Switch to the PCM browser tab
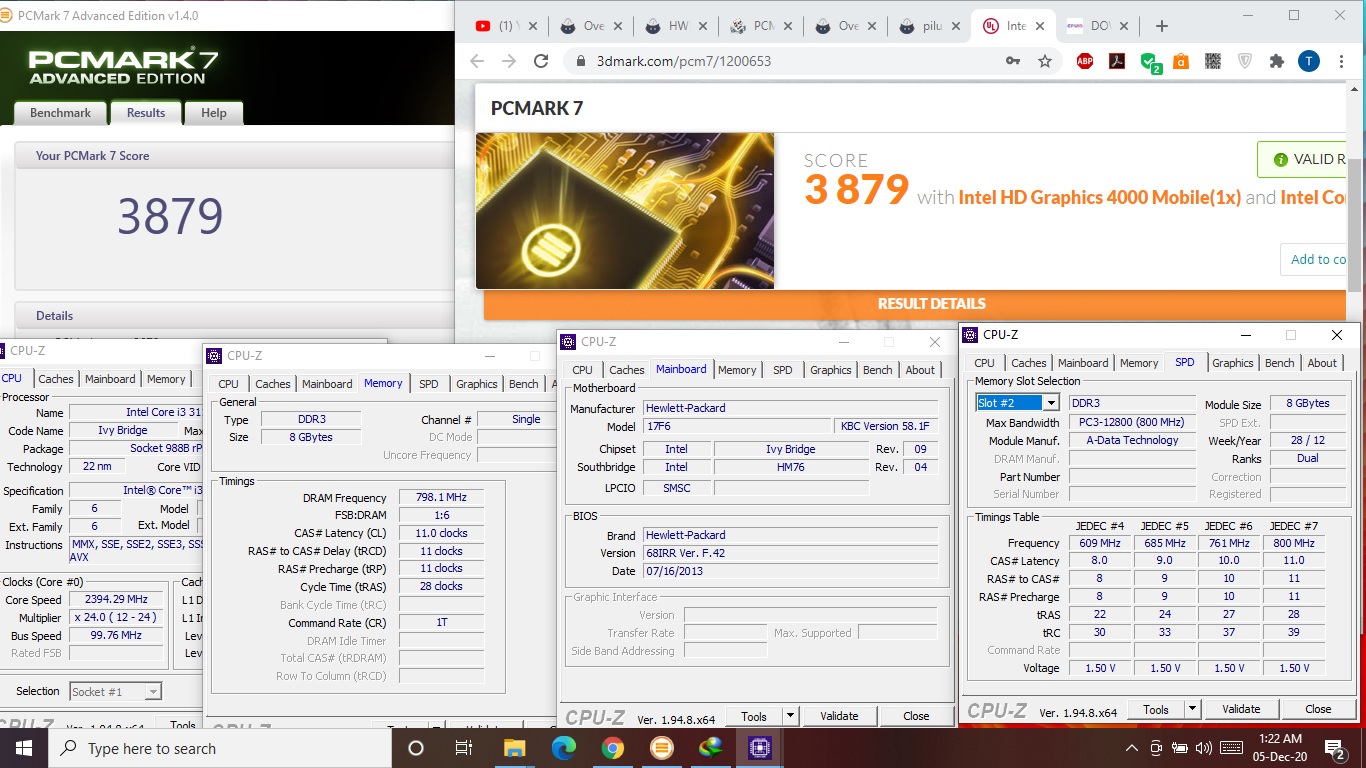 [761, 26]
